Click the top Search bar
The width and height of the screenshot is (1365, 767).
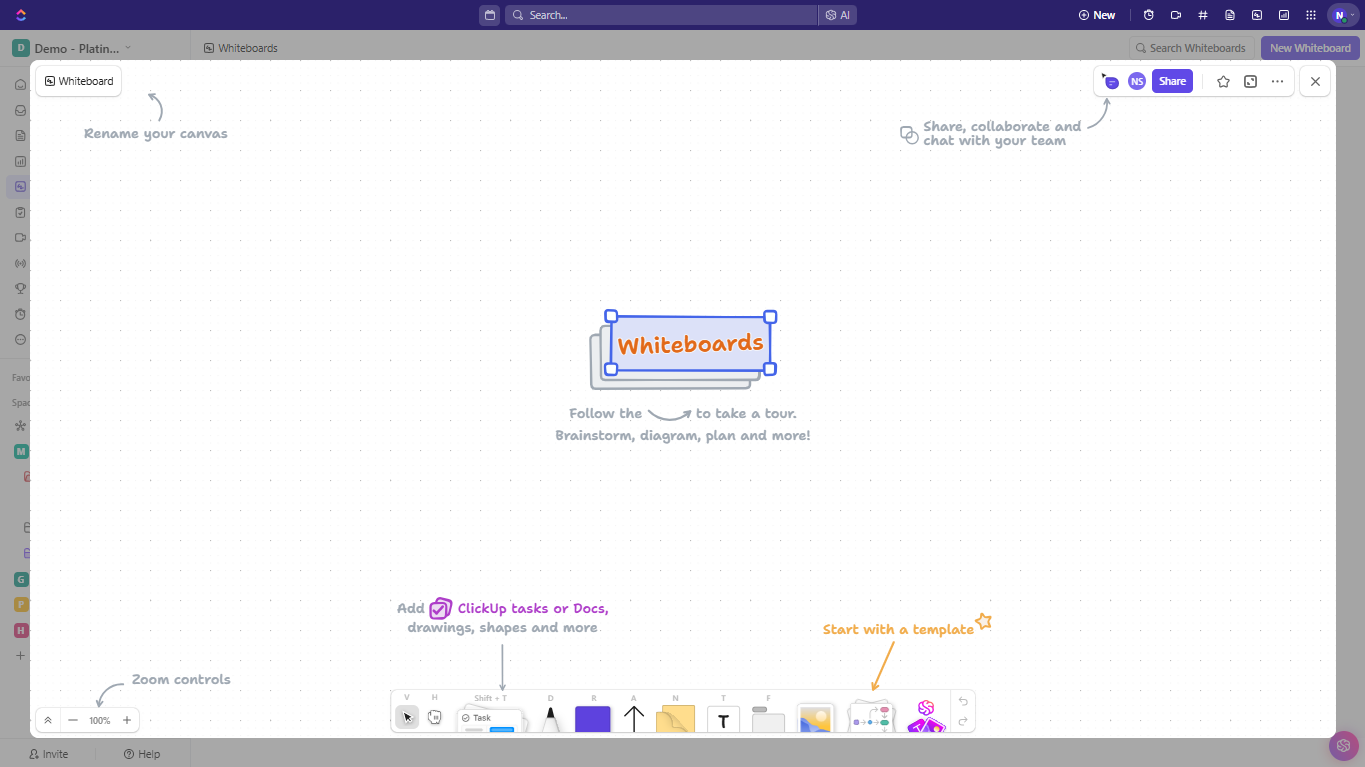coord(661,15)
